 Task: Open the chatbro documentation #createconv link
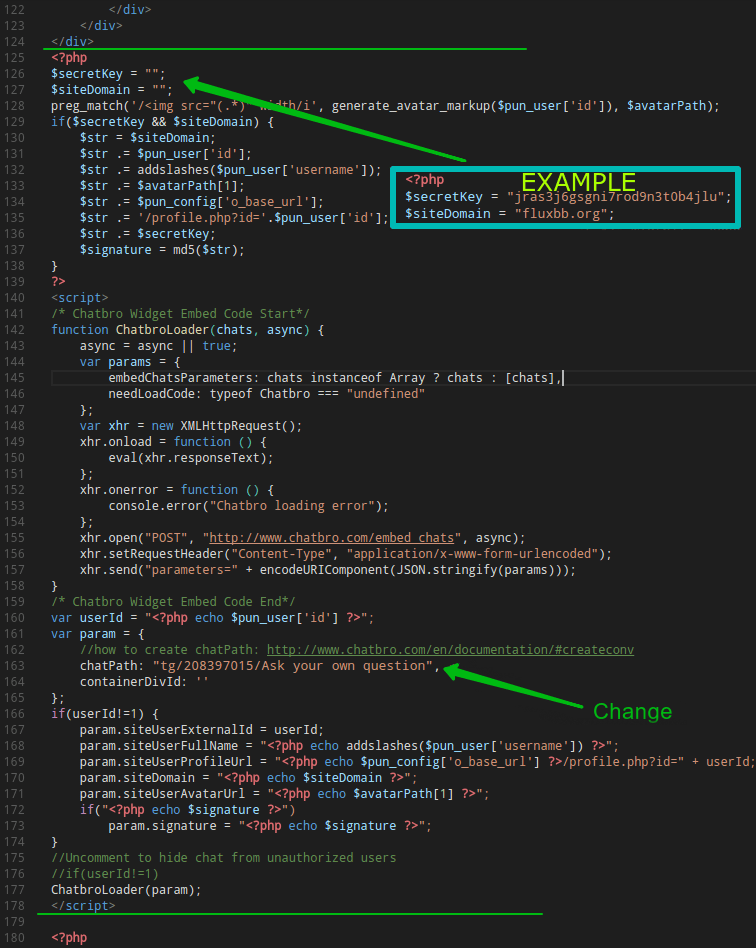tap(450, 649)
